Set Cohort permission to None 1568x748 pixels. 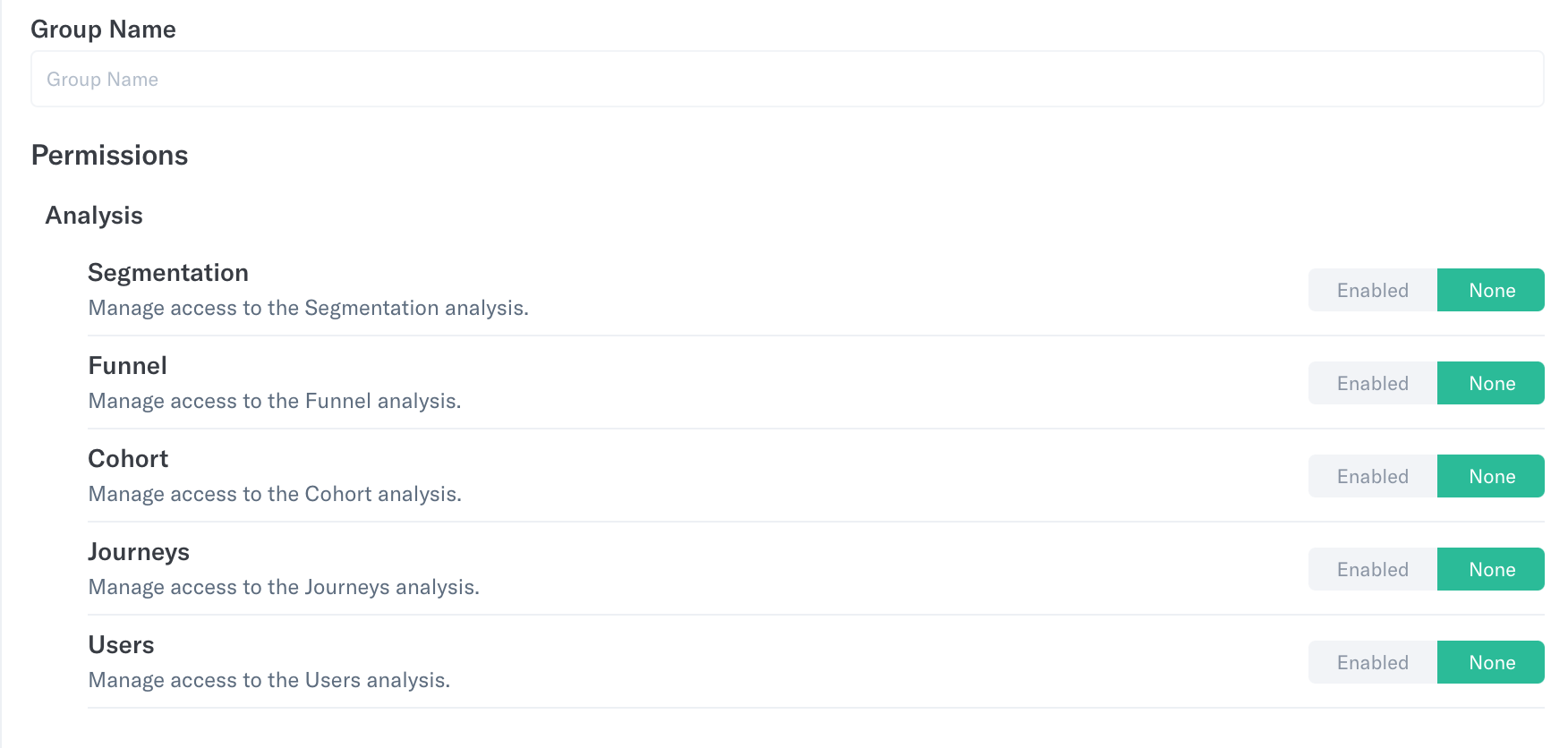coord(1491,476)
